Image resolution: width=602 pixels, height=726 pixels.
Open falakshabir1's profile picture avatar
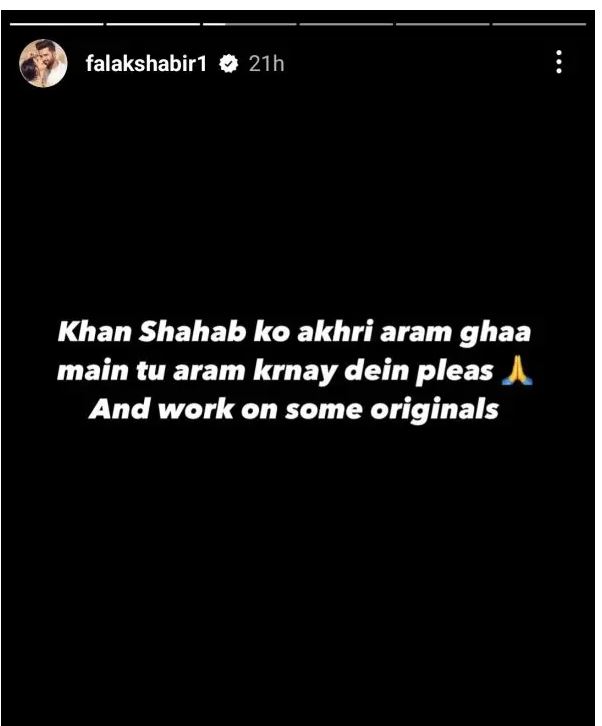[x=43, y=63]
